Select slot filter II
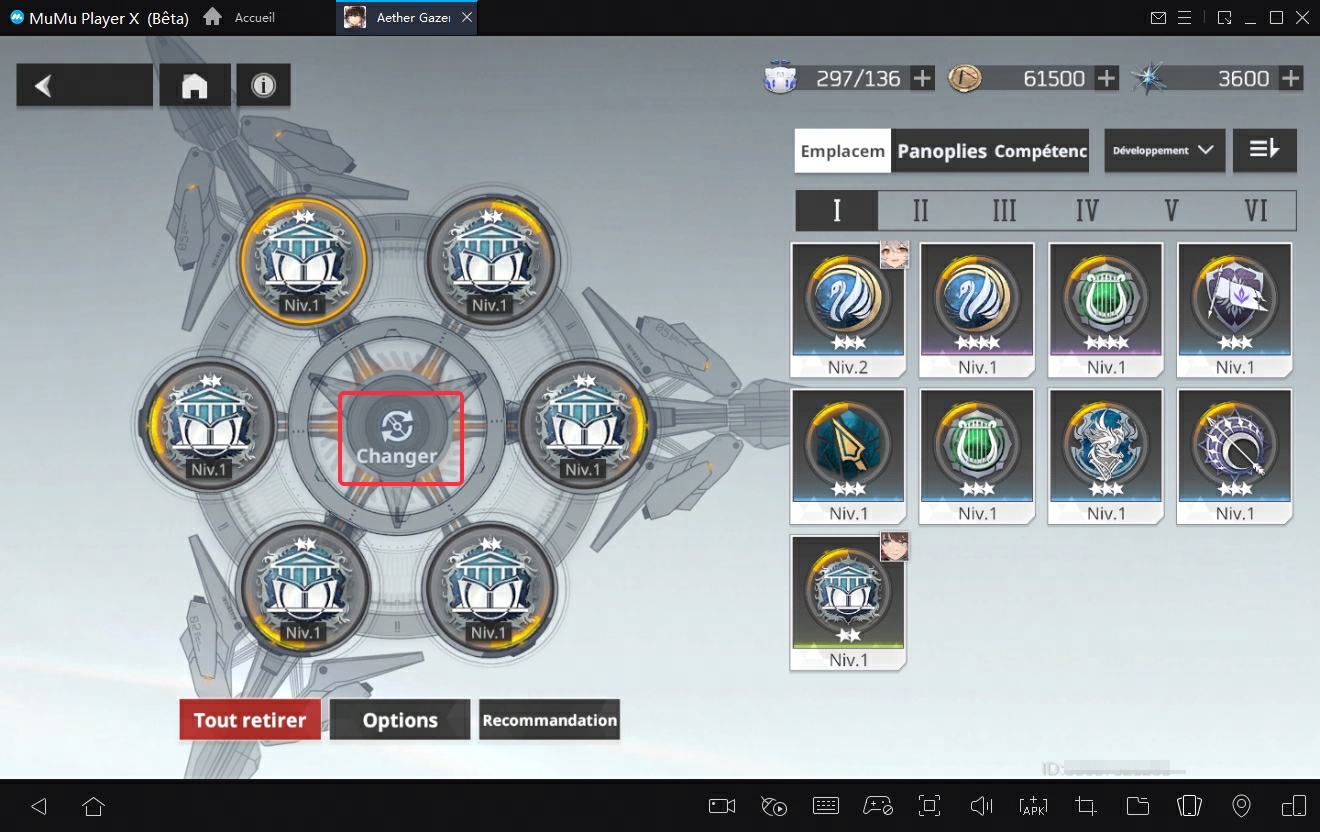 (x=920, y=211)
